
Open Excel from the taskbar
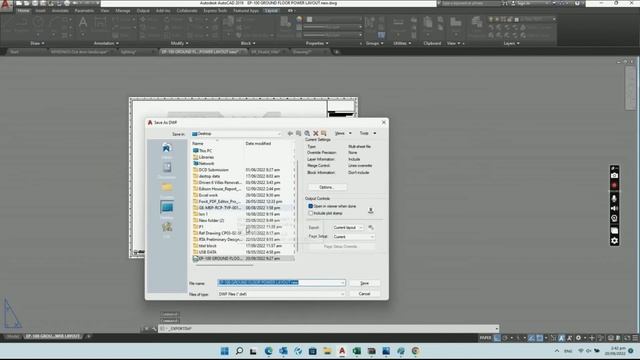[x=357, y=351]
